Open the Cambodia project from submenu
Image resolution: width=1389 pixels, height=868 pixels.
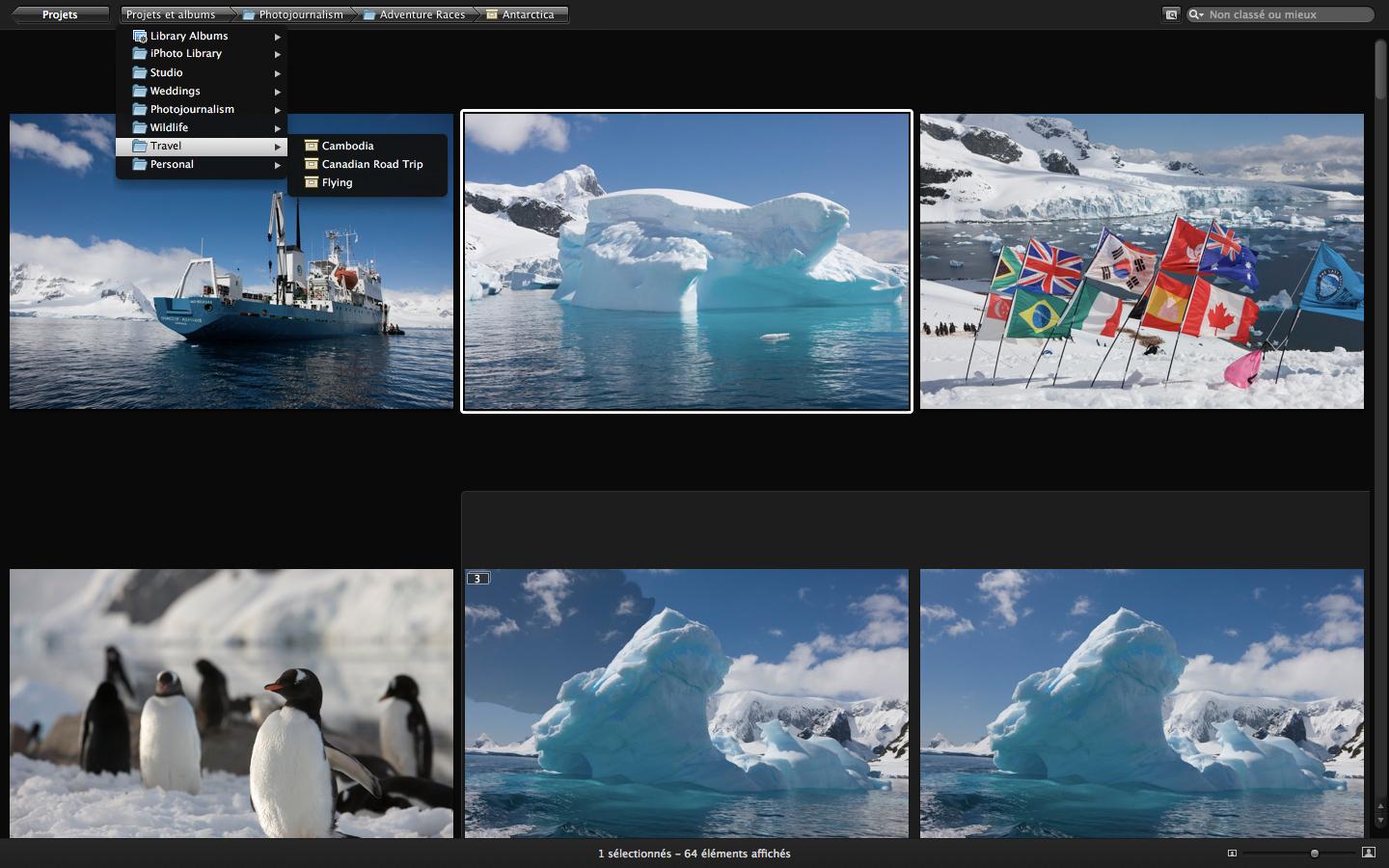coord(347,146)
